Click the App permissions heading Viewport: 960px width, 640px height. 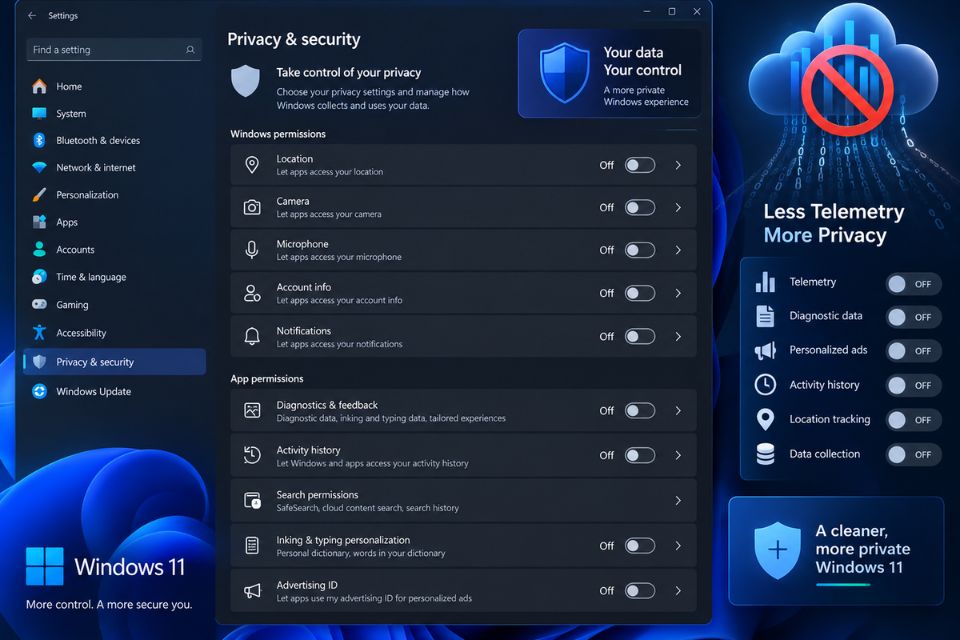coord(267,378)
